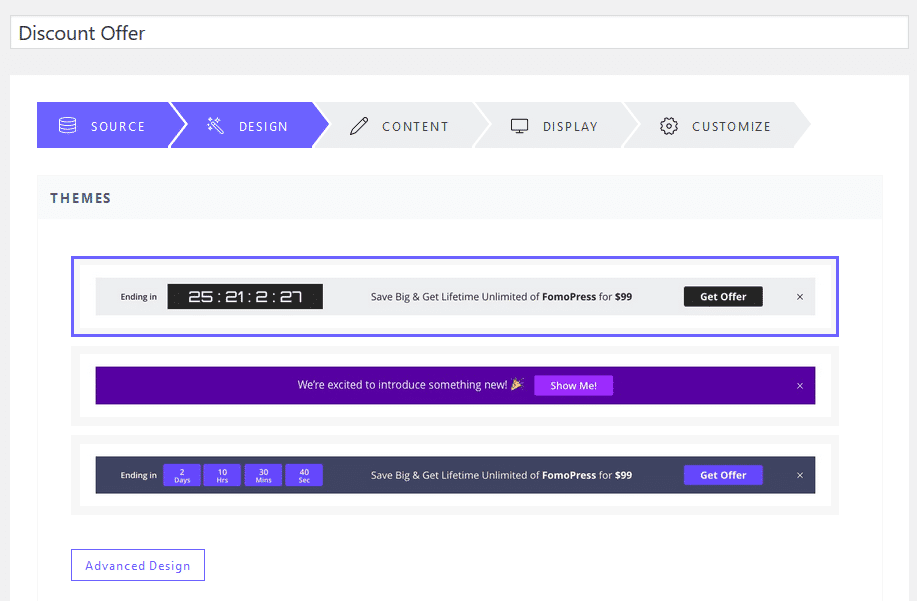Click the black Get Offer button
Image resolution: width=917 pixels, height=601 pixels.
coord(723,296)
